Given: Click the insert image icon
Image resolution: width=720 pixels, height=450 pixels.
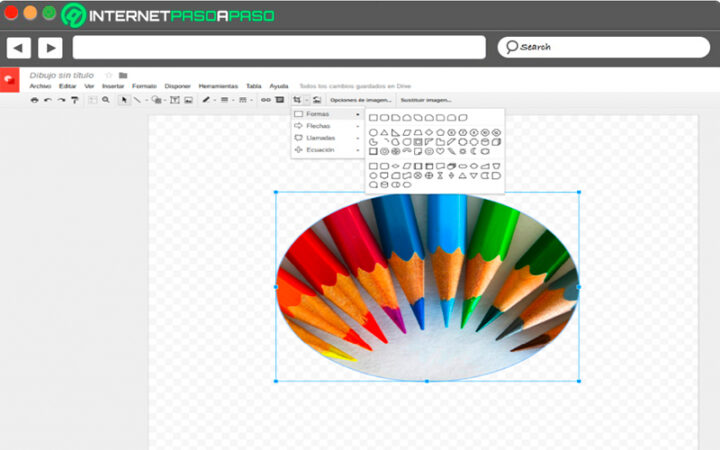Looking at the screenshot, I should 189,100.
